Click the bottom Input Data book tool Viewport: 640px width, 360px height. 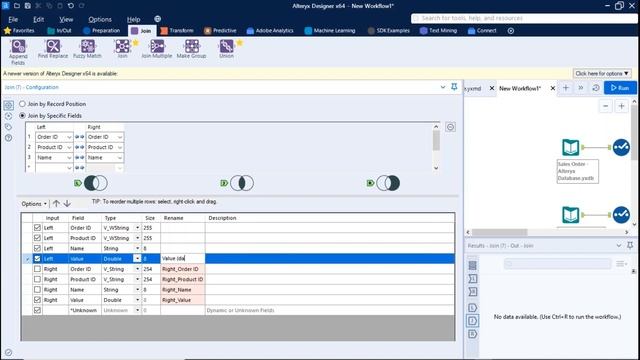point(570,215)
